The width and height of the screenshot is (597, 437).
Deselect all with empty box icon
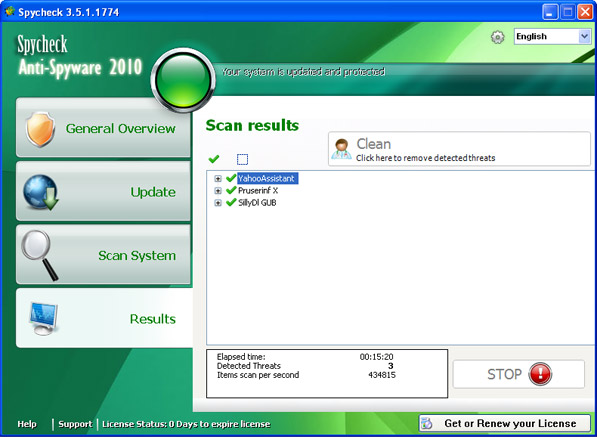(x=242, y=159)
